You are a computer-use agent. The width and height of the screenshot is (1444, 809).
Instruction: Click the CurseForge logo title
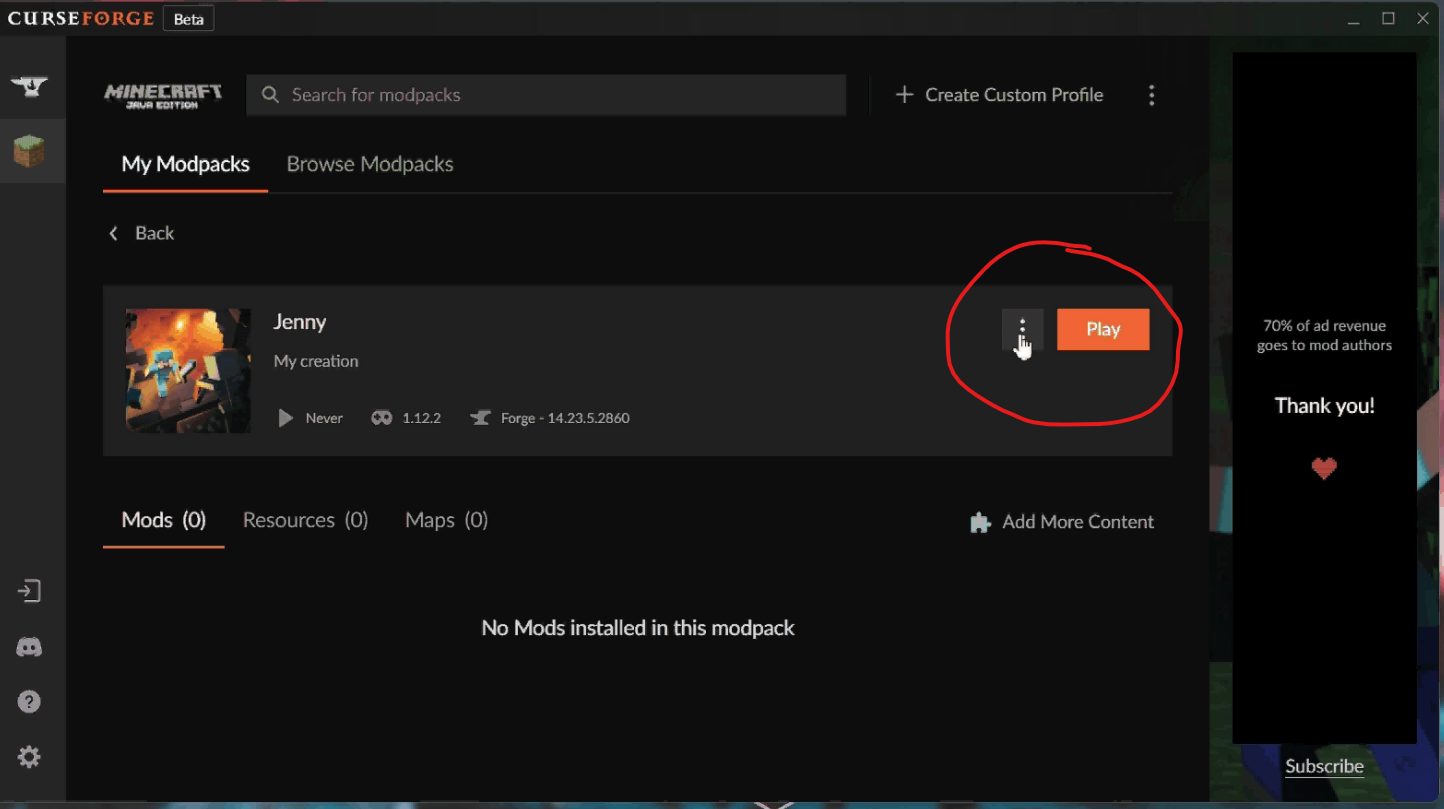[81, 19]
